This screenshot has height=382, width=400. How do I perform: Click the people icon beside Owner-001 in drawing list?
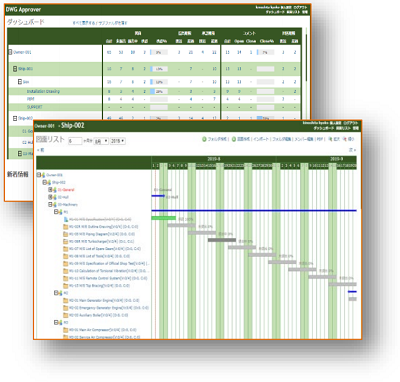coord(43,175)
